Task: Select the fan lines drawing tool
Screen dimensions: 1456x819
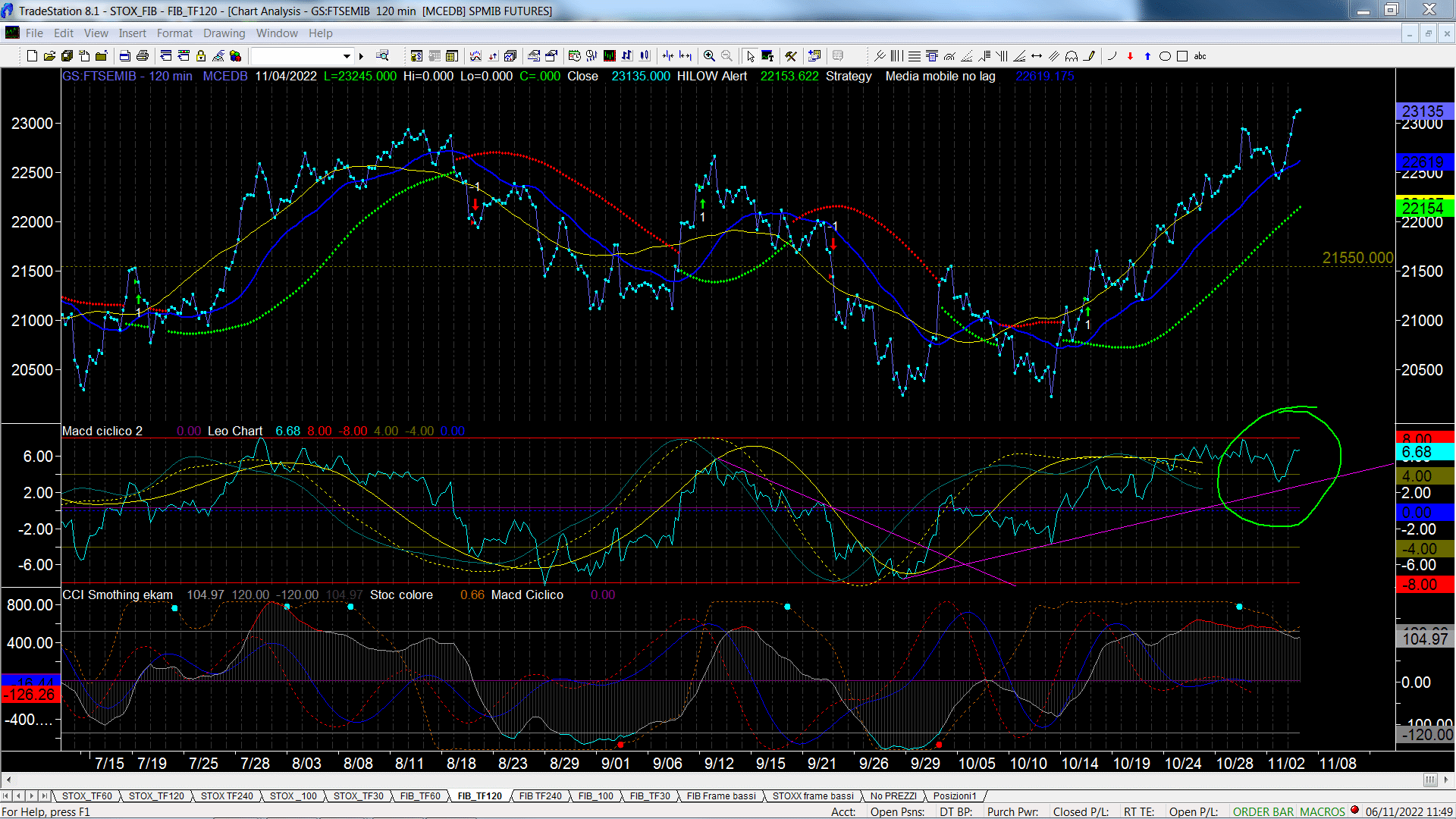Action: click(1019, 56)
